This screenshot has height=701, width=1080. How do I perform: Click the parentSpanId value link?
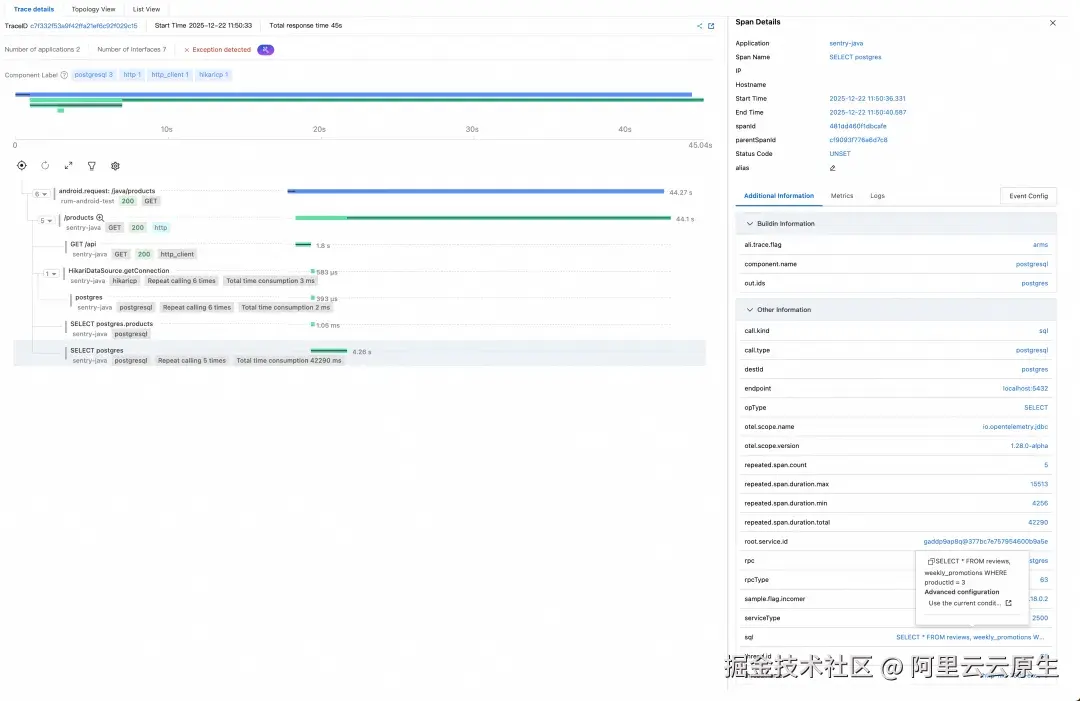pos(858,140)
